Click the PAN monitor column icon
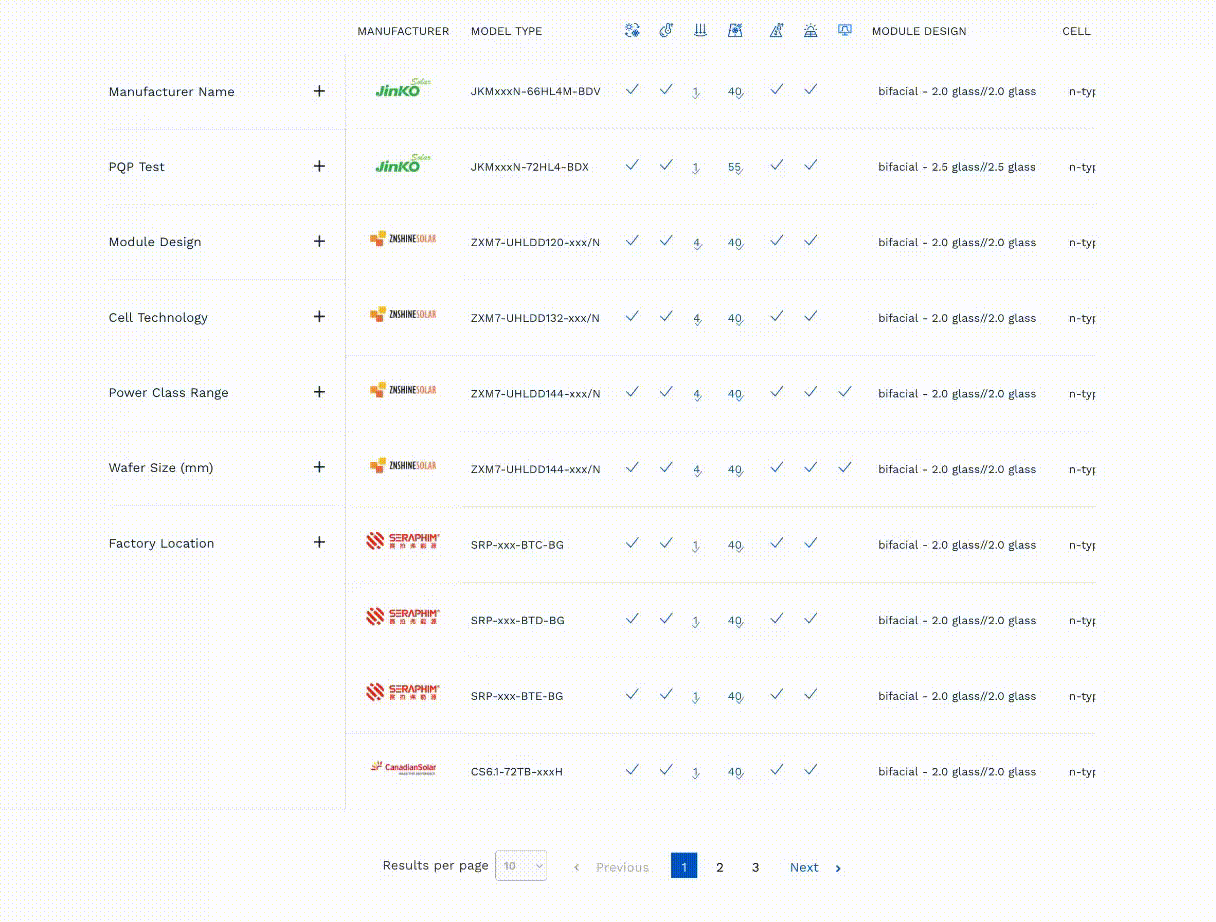The width and height of the screenshot is (1216, 922). (x=845, y=31)
